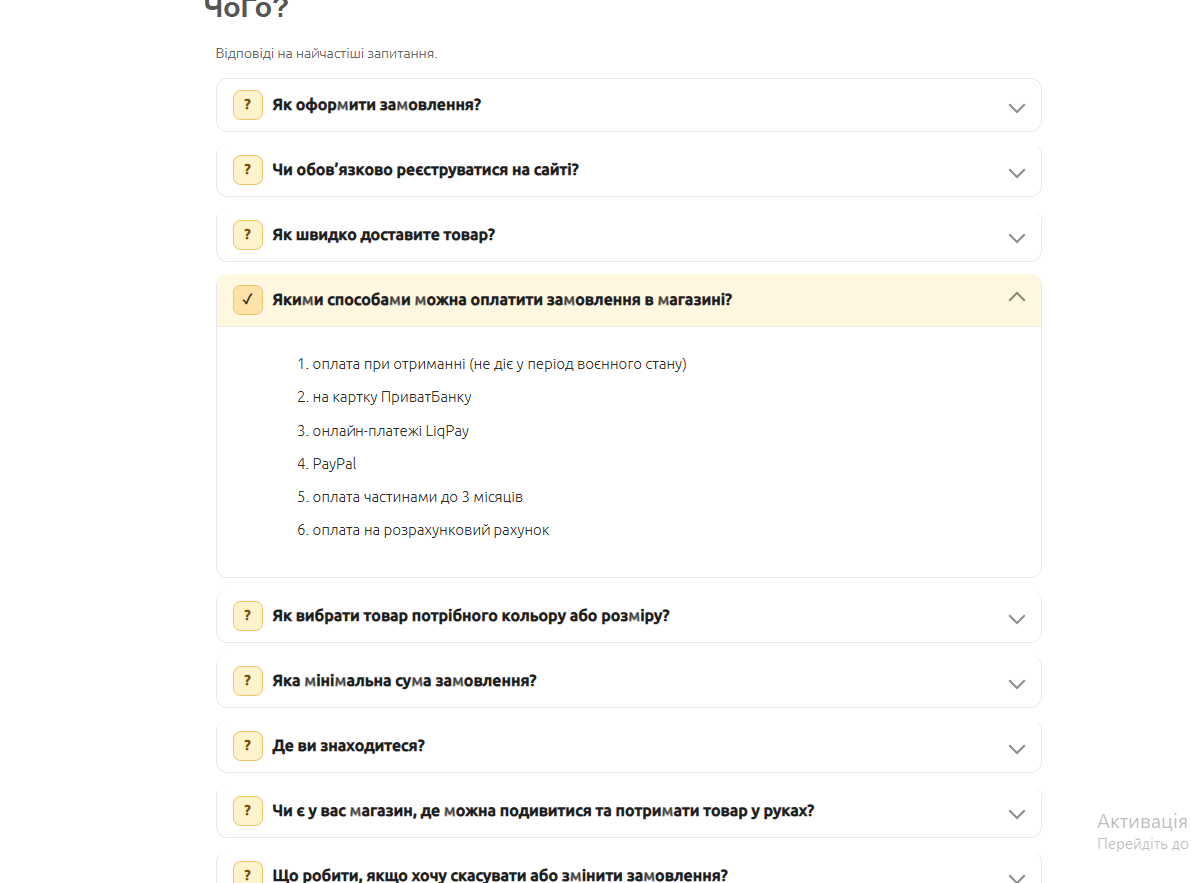The width and height of the screenshot is (1191, 883).
Task: Open chevron for 'Де ви знаходитеся?'
Action: click(1016, 749)
